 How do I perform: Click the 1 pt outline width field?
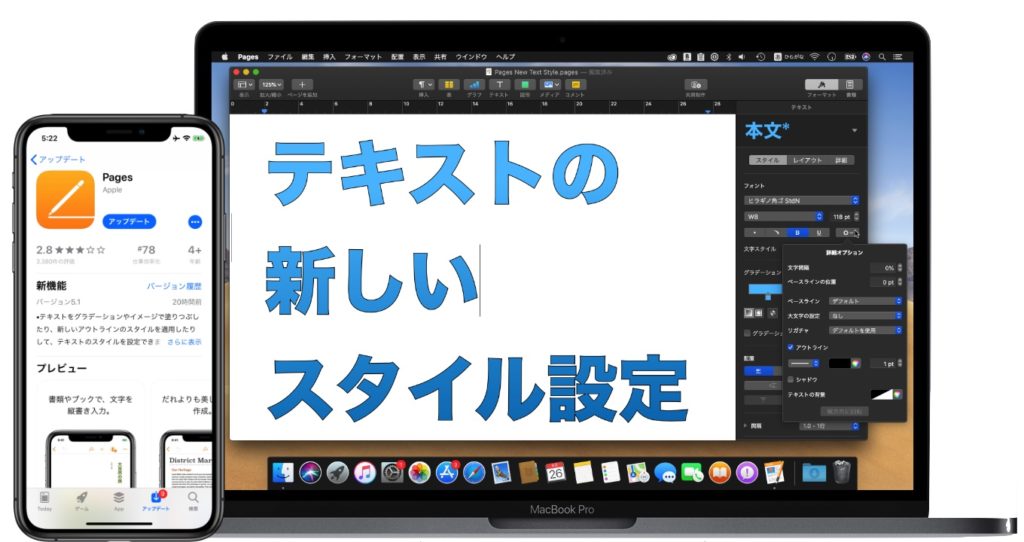[884, 363]
